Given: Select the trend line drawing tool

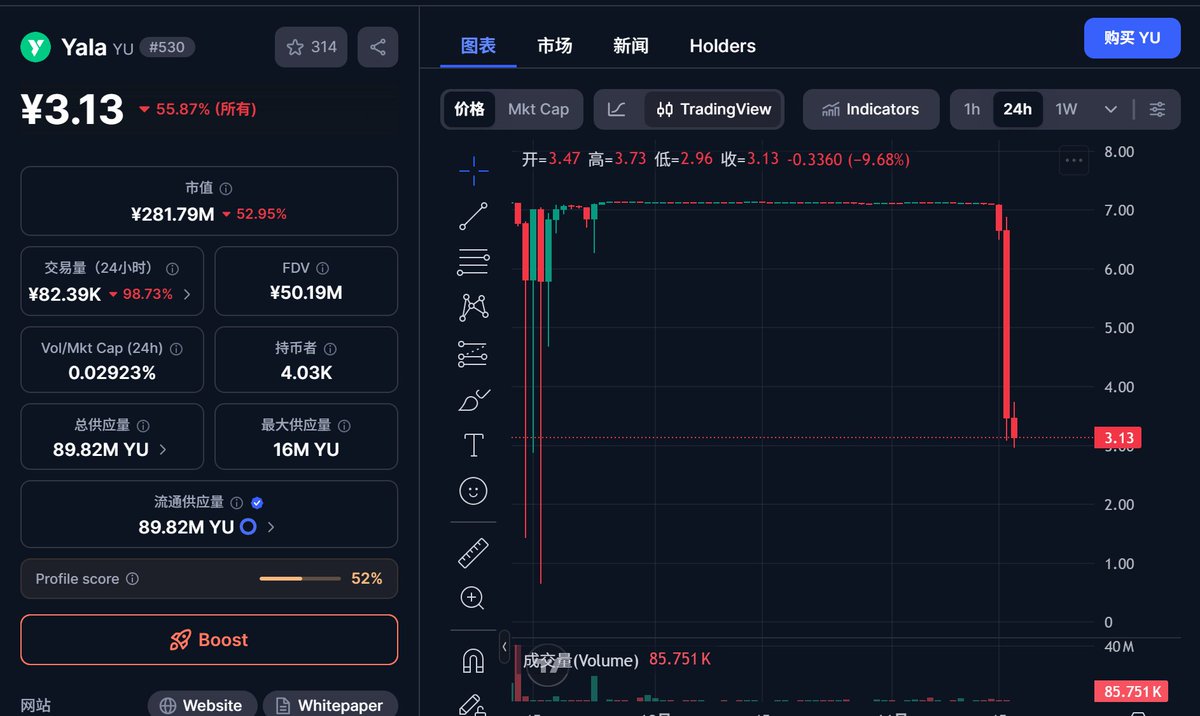Looking at the screenshot, I should coord(474,216).
